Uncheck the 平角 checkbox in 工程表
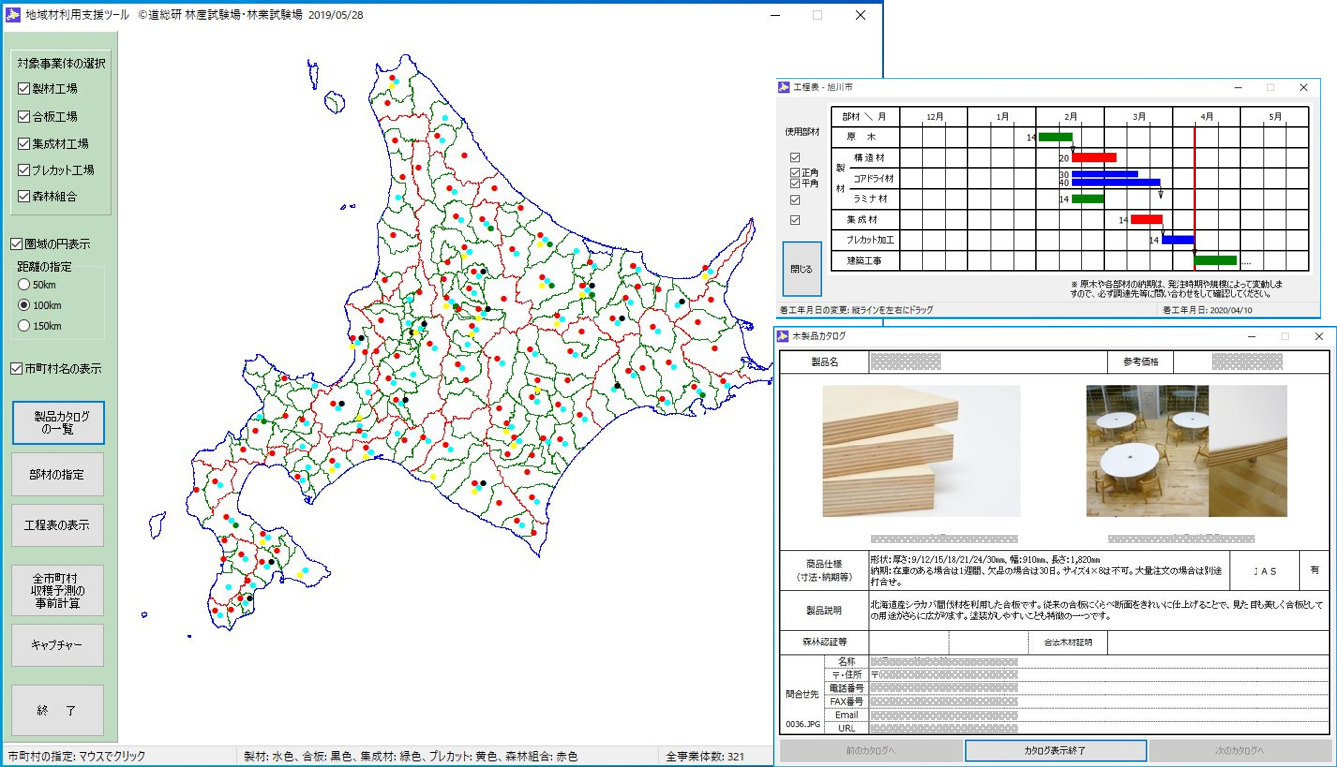This screenshot has width=1337, height=767. pos(795,184)
